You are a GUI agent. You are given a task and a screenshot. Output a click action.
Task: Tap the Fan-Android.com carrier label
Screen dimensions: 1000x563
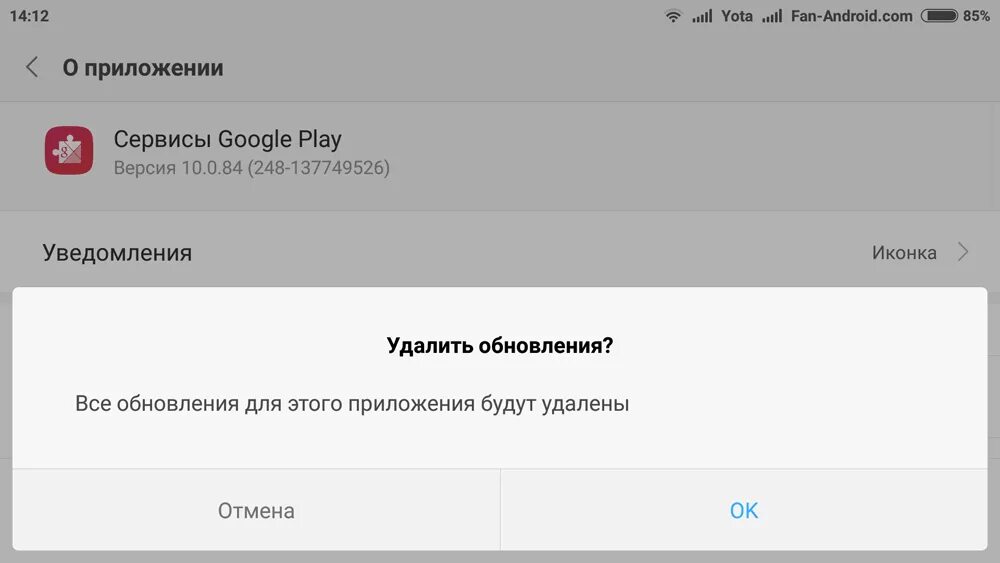tap(851, 16)
